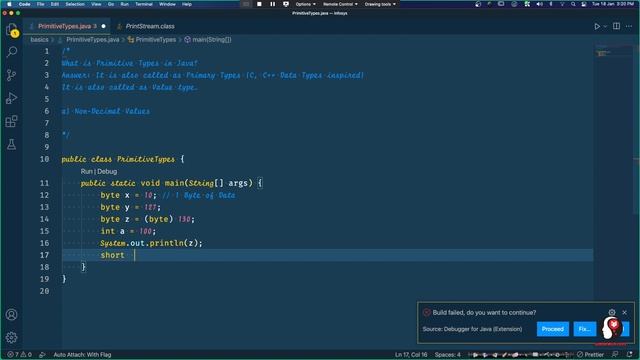
Task: Click the Run code lens above main
Action: click(86, 171)
